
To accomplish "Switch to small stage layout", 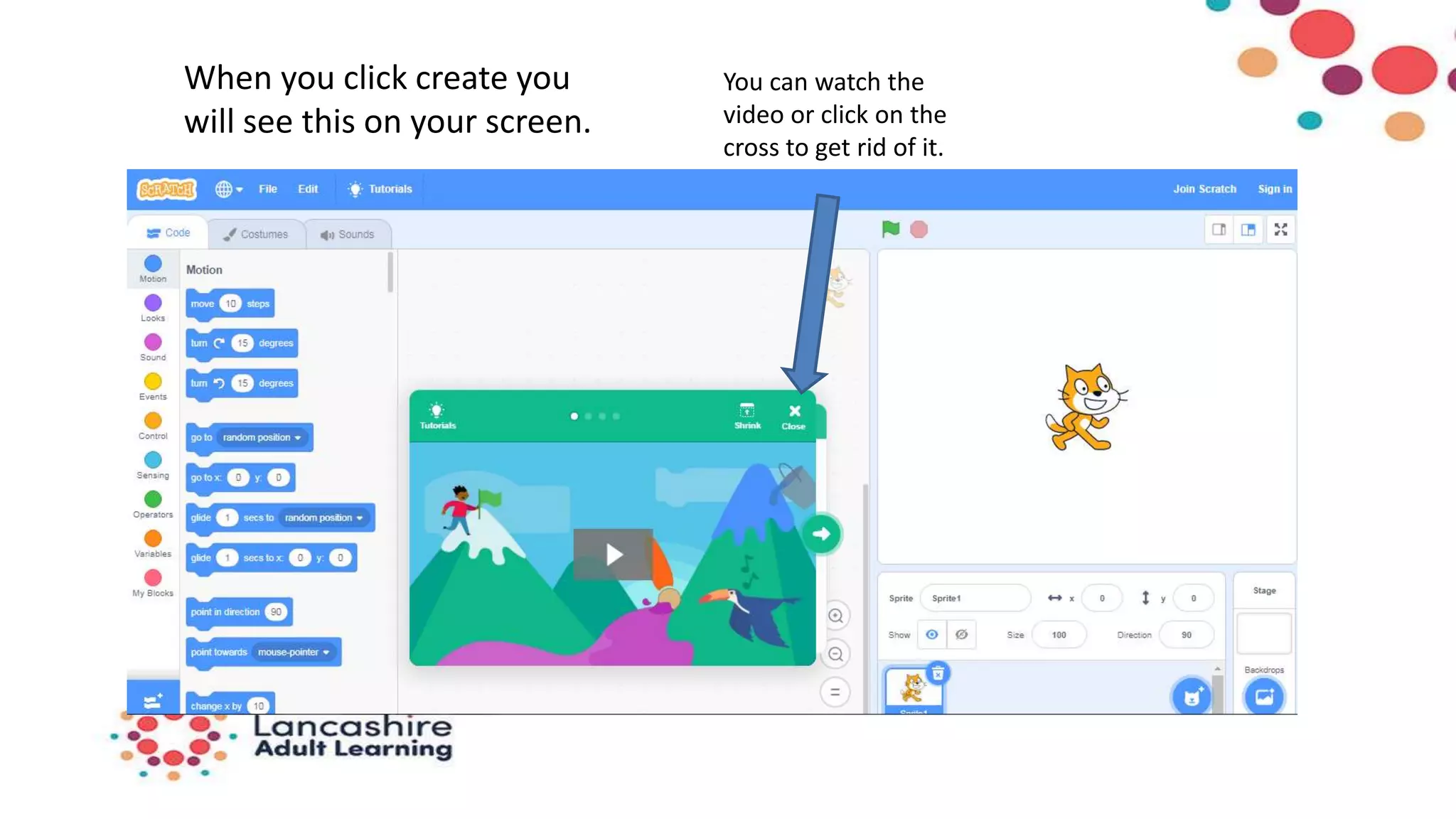I will (1219, 229).
